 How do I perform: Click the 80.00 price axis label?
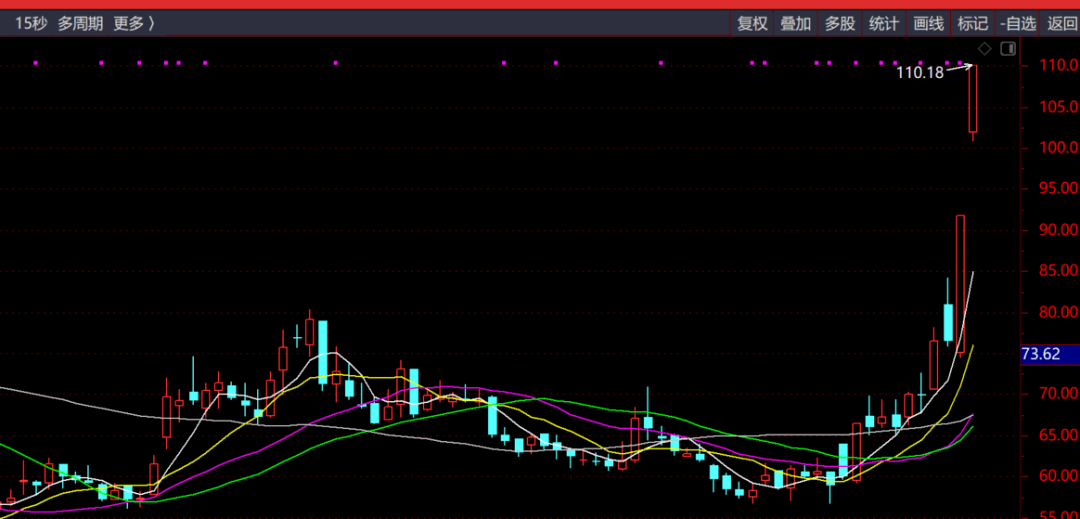(x=1059, y=312)
